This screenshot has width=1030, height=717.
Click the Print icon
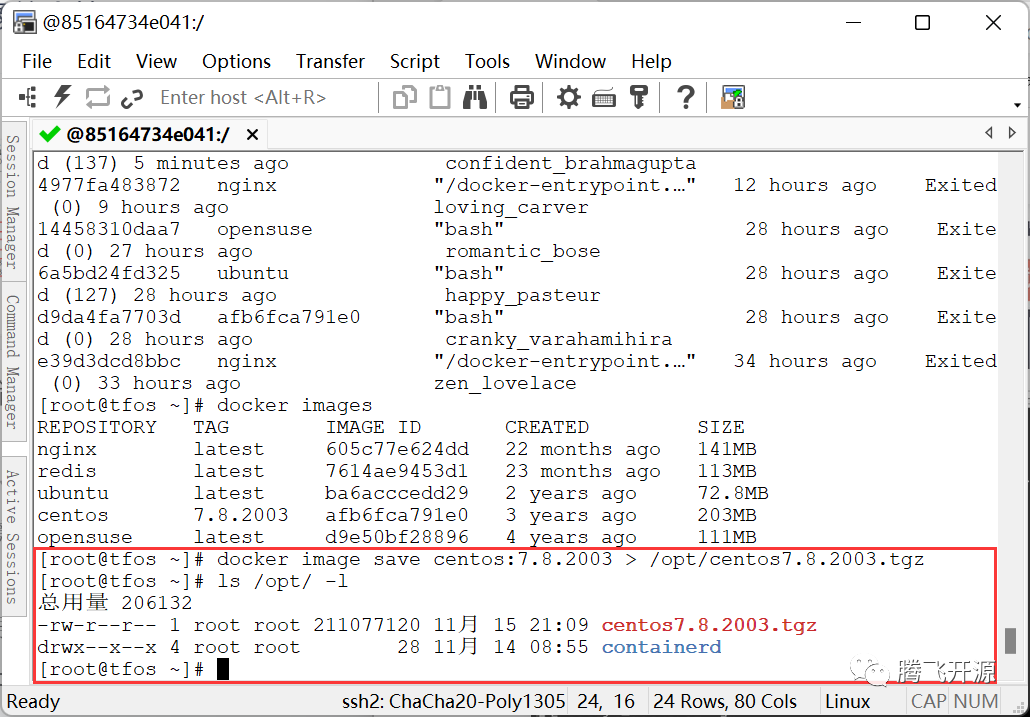click(522, 98)
